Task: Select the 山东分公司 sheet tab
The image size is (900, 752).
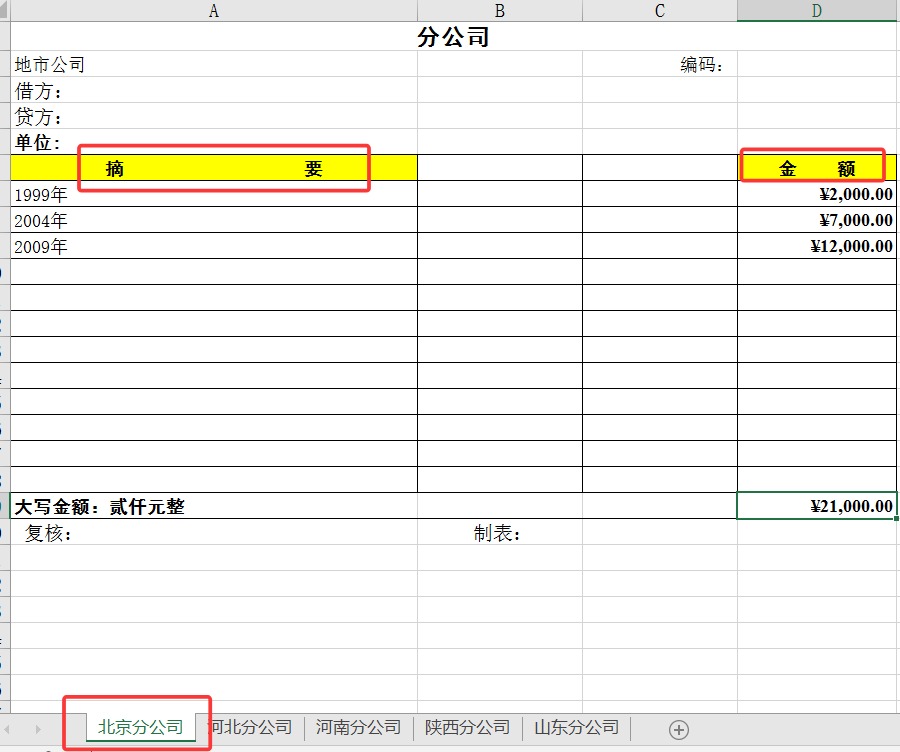Action: 576,727
